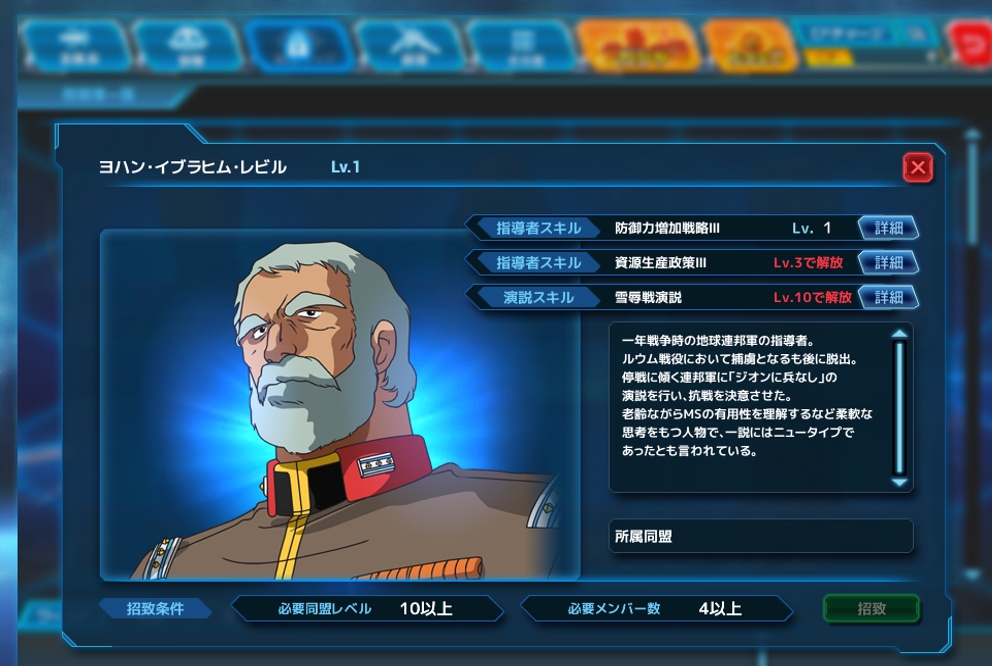This screenshot has width=992, height=666.
Task: Click the red button at top right
Action: (x=971, y=43)
